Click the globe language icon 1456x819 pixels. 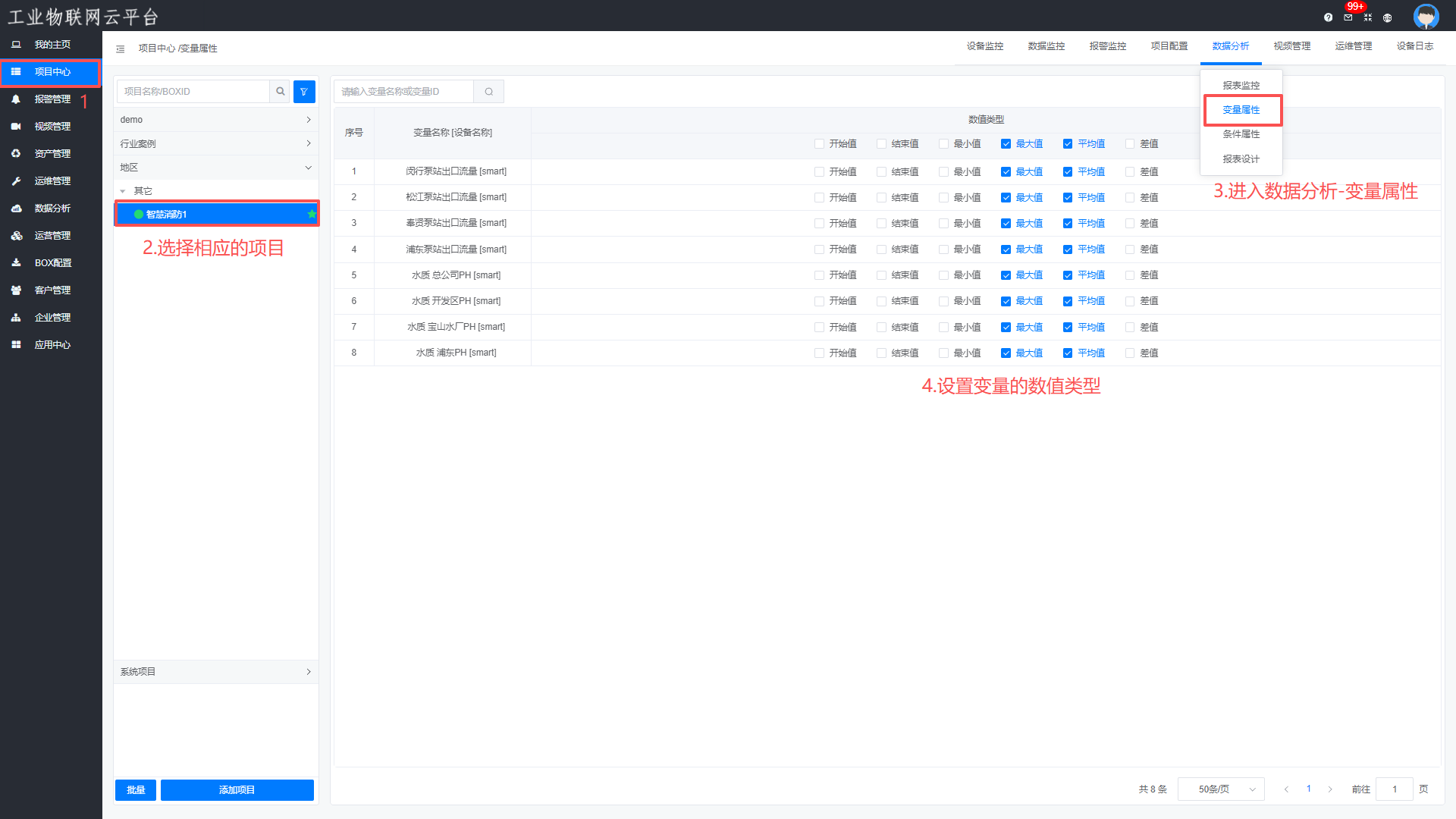point(1388,17)
